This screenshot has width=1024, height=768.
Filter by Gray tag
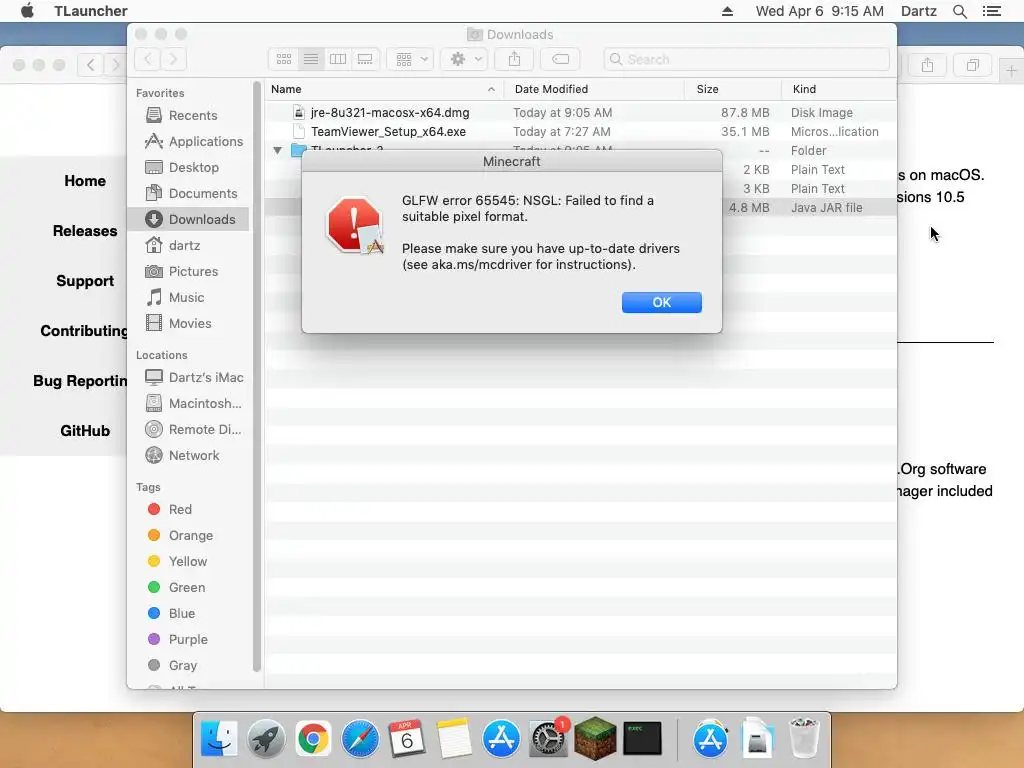[x=172, y=666]
